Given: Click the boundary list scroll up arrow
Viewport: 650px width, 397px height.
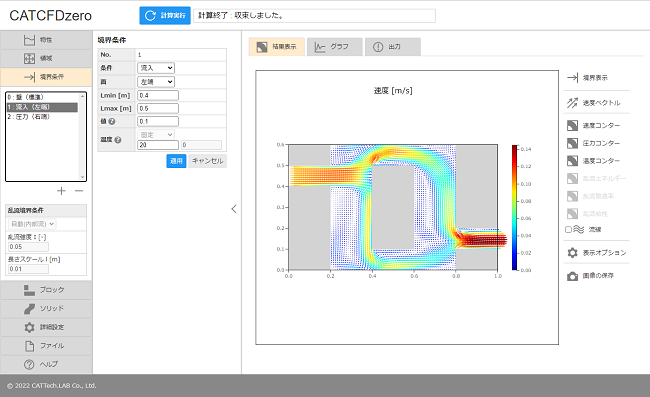Looking at the screenshot, I should [82, 96].
